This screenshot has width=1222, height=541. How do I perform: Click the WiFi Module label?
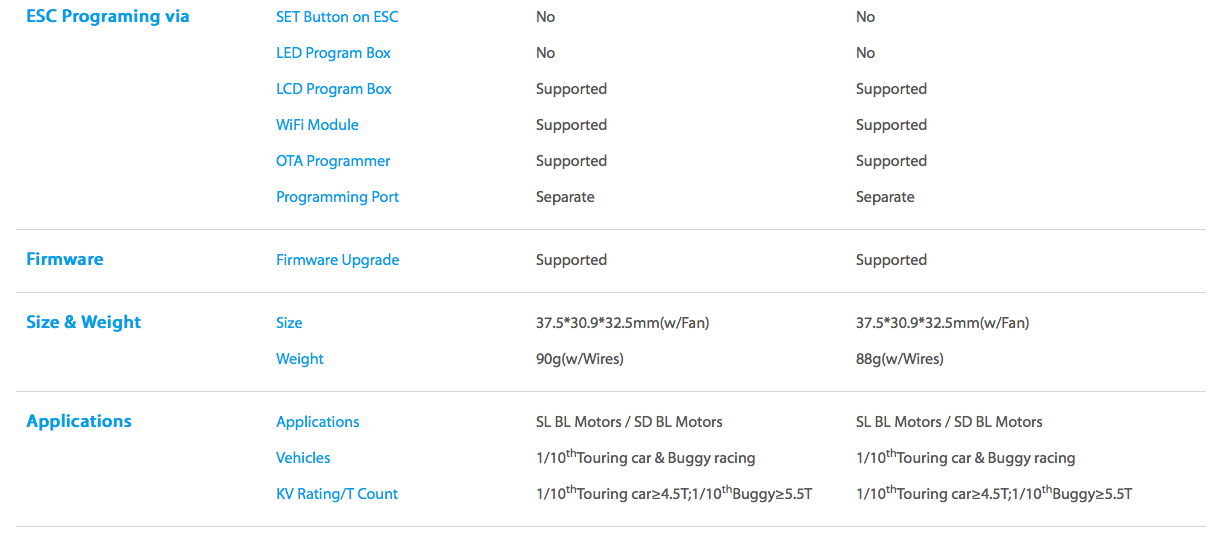tap(317, 125)
